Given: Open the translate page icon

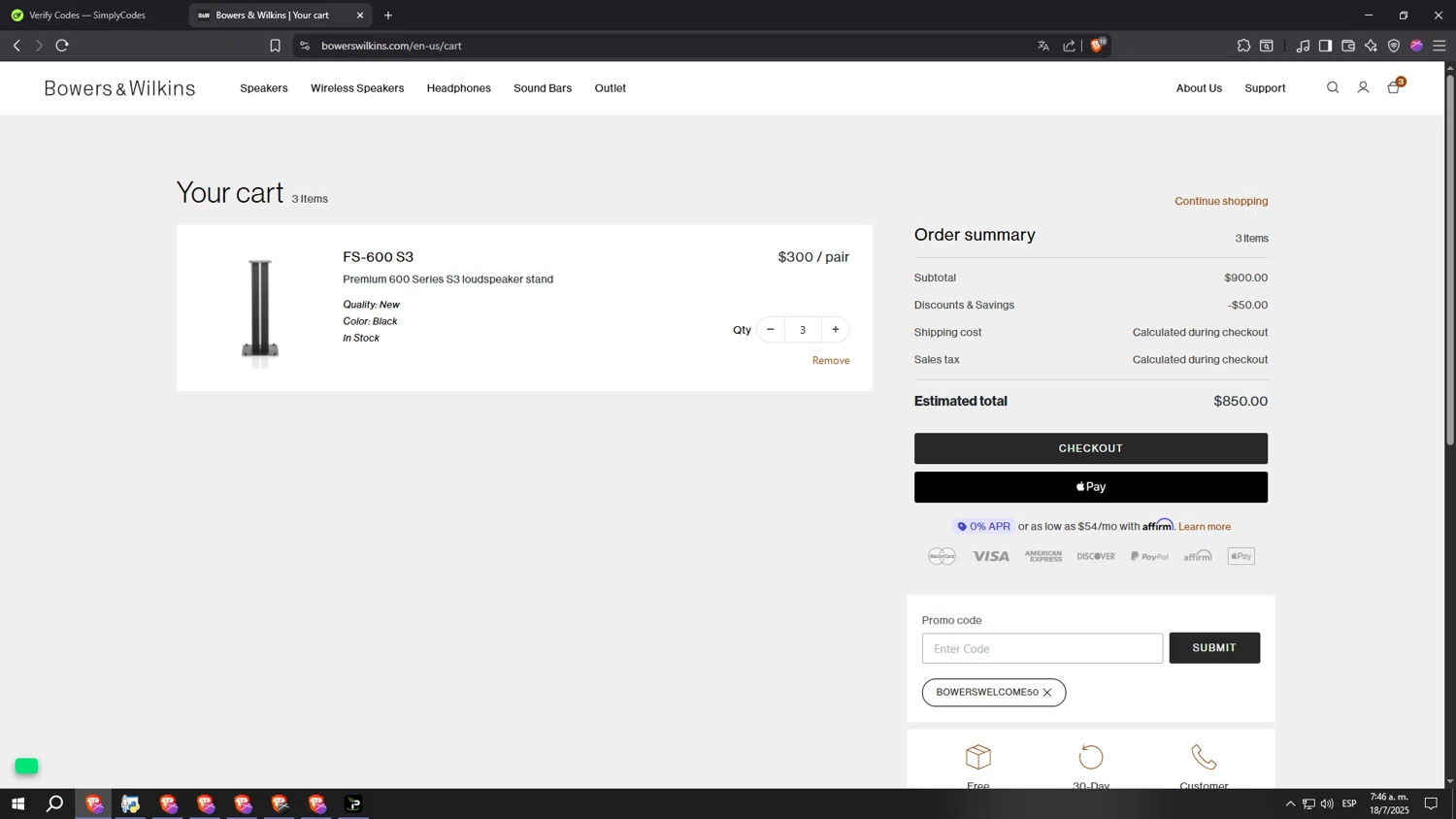Looking at the screenshot, I should [1043, 46].
